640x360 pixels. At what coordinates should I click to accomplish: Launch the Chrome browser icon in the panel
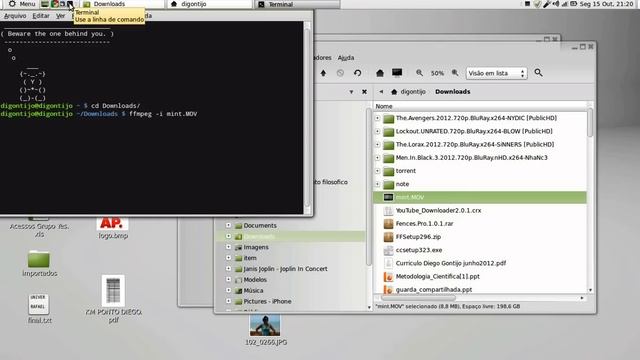coord(54,4)
